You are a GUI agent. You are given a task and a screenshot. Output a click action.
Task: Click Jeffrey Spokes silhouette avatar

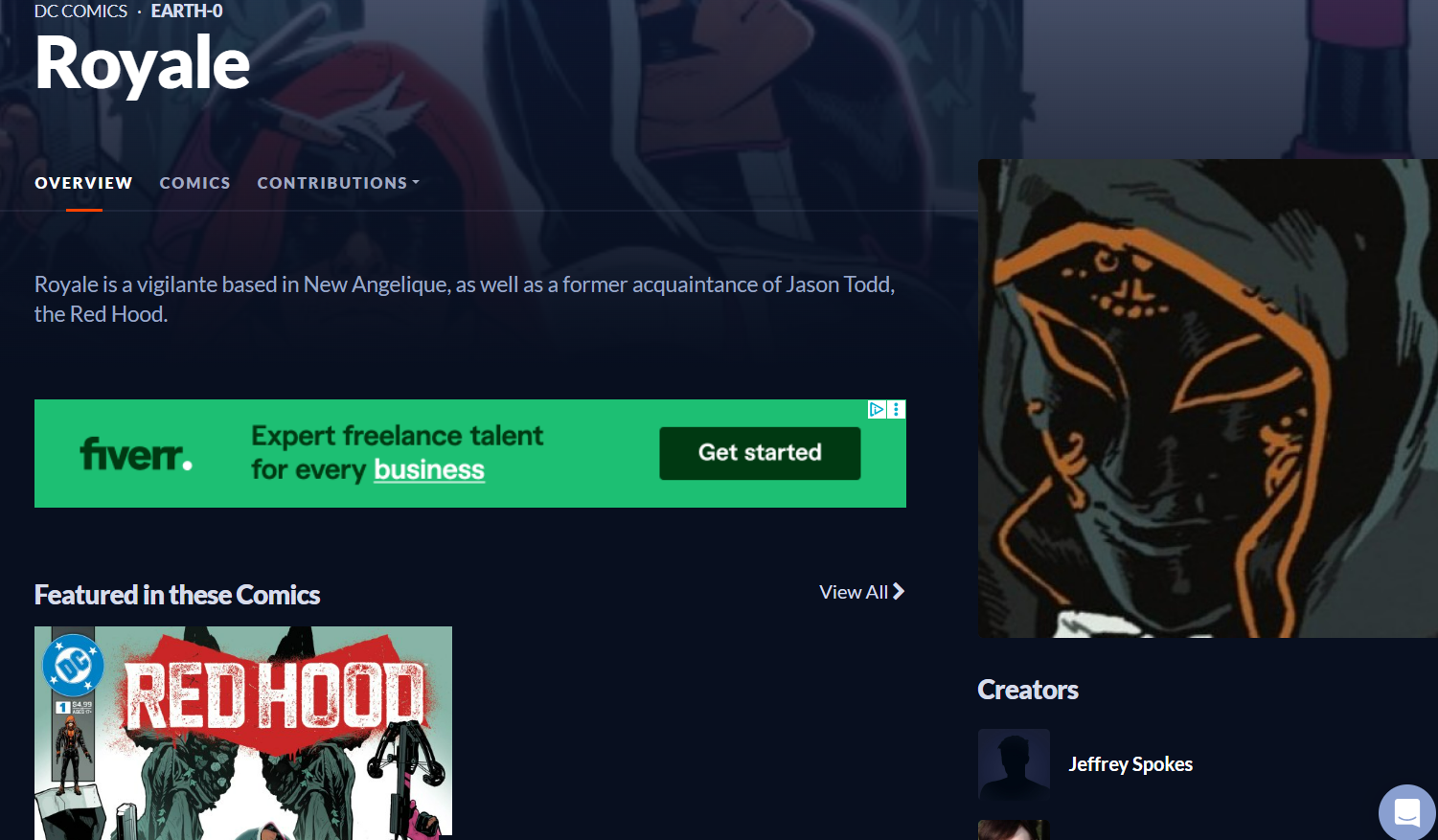click(1014, 764)
